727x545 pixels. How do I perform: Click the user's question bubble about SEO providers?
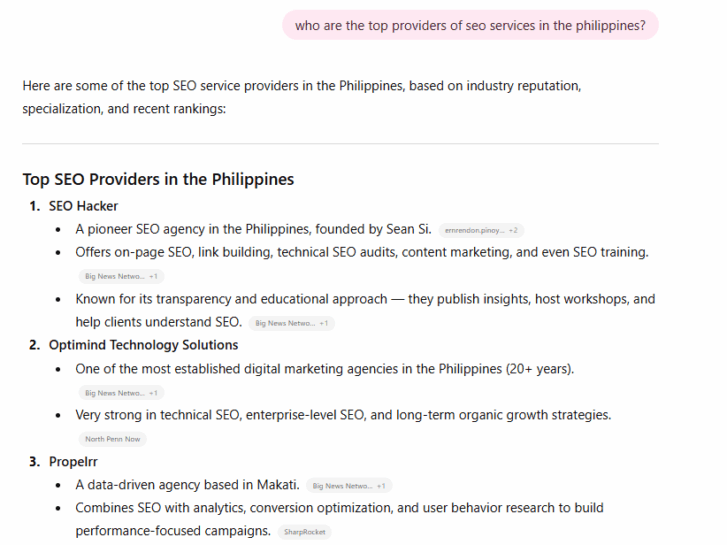[470, 25]
